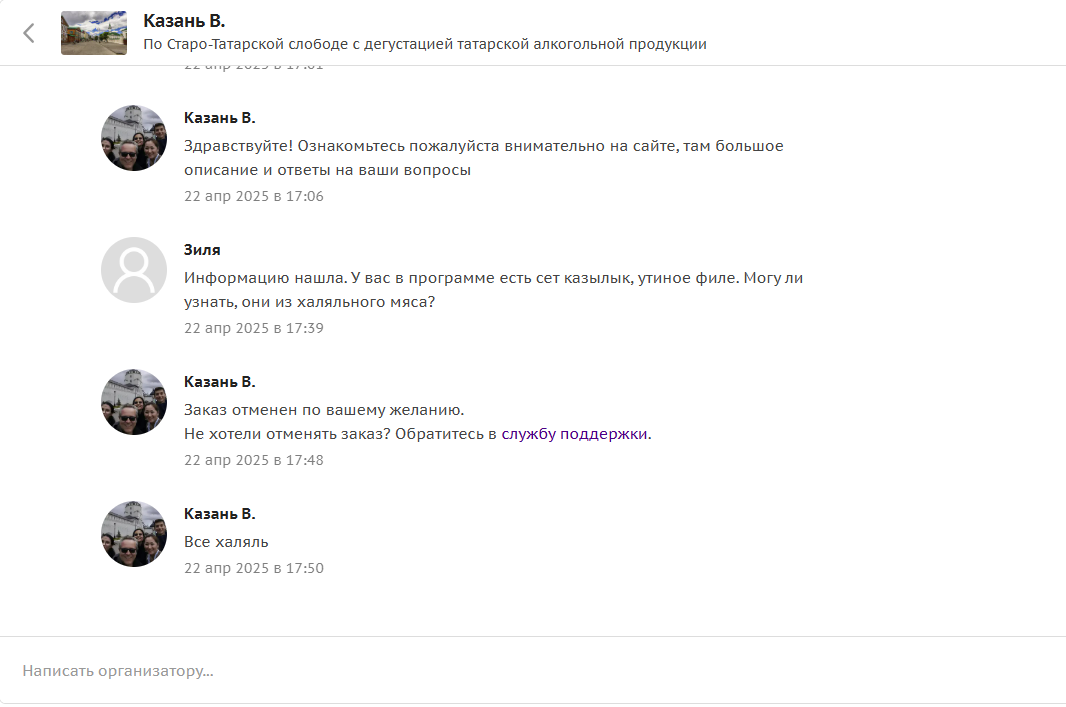Click Зиля's message about казылык
The height and width of the screenshot is (707, 1066).
(x=494, y=290)
